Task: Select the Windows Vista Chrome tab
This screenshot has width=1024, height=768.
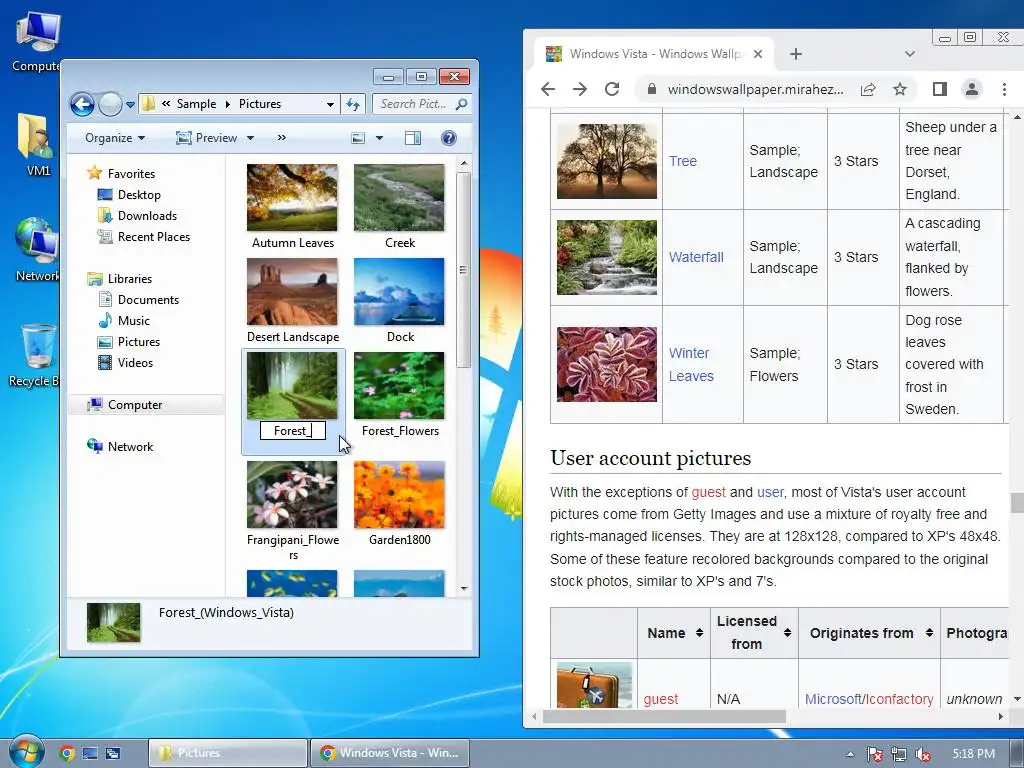Action: click(x=654, y=54)
